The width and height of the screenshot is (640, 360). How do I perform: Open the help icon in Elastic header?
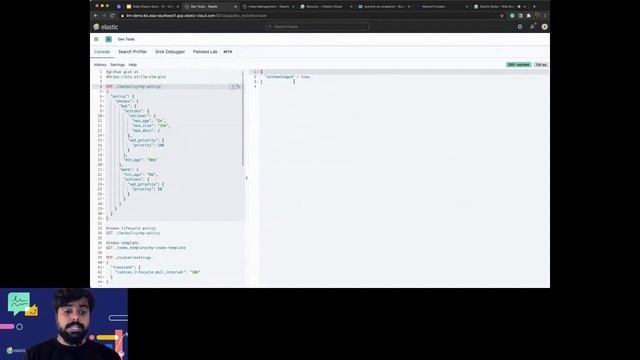pyautogui.click(x=520, y=27)
